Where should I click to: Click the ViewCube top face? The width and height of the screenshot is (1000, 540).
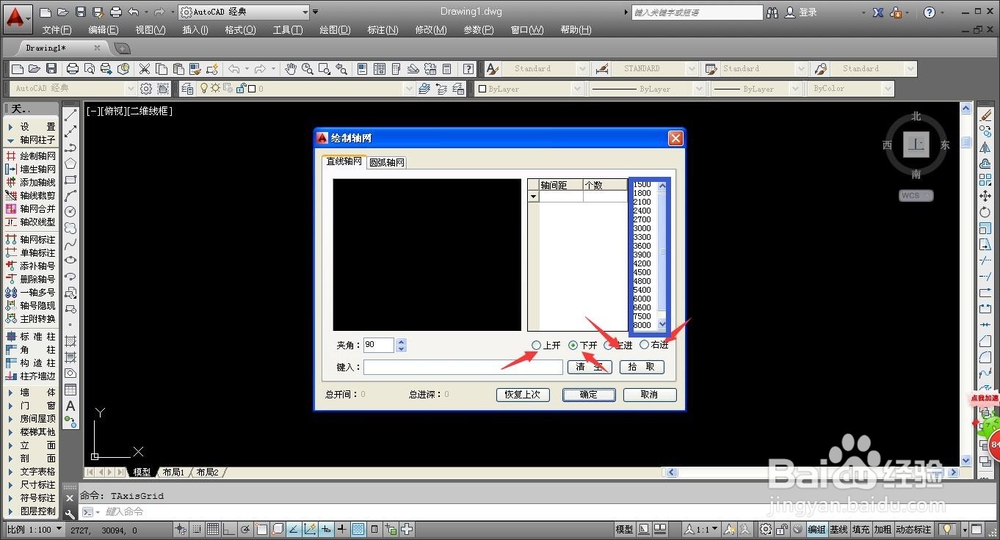coord(916,145)
